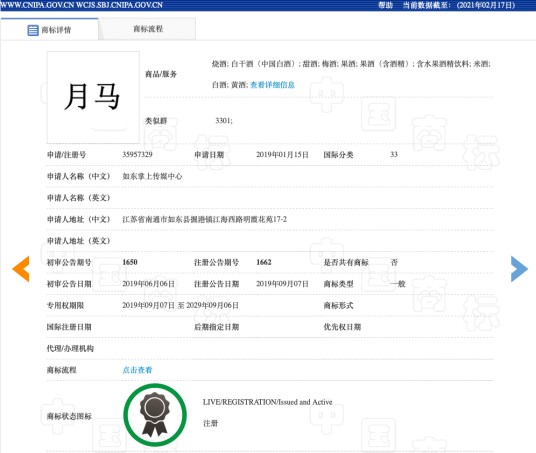This screenshot has width=536, height=453.
Task: Select preliminary announcement issue 1650
Action: (130, 262)
